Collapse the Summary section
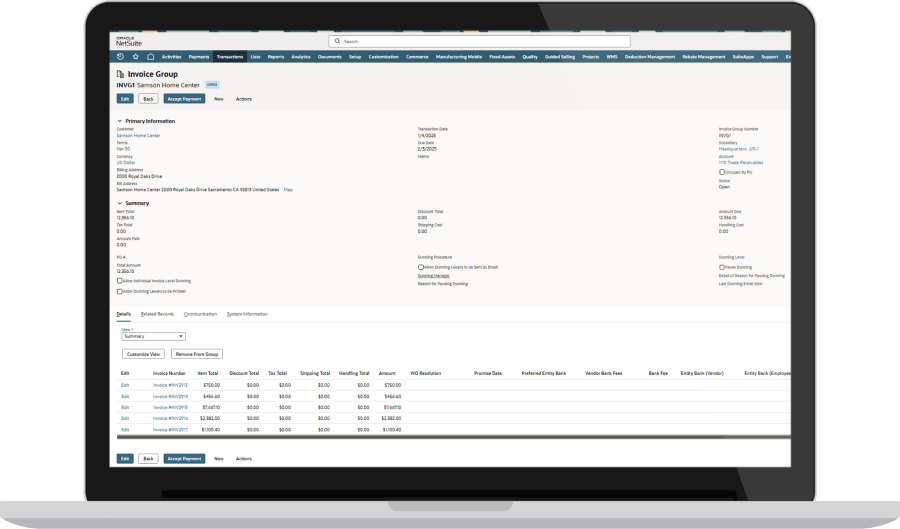 point(120,203)
